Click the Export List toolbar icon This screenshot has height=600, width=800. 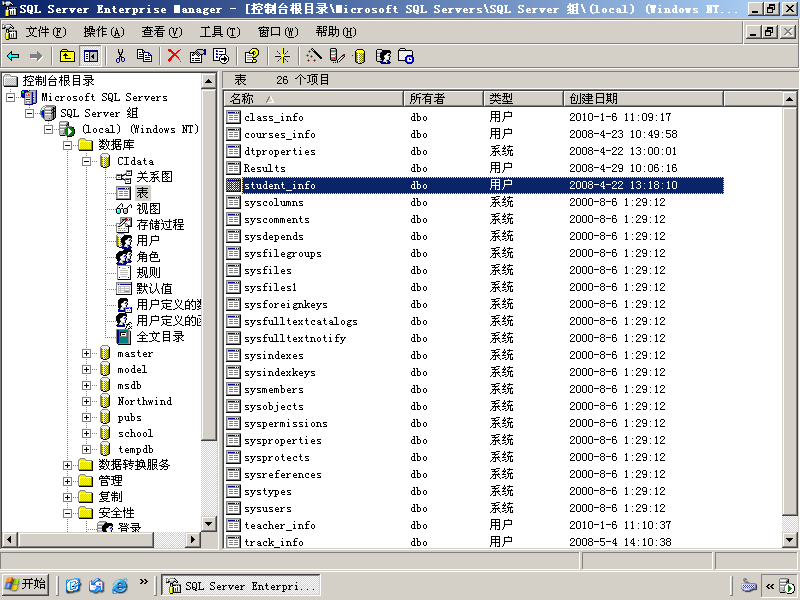(221, 56)
